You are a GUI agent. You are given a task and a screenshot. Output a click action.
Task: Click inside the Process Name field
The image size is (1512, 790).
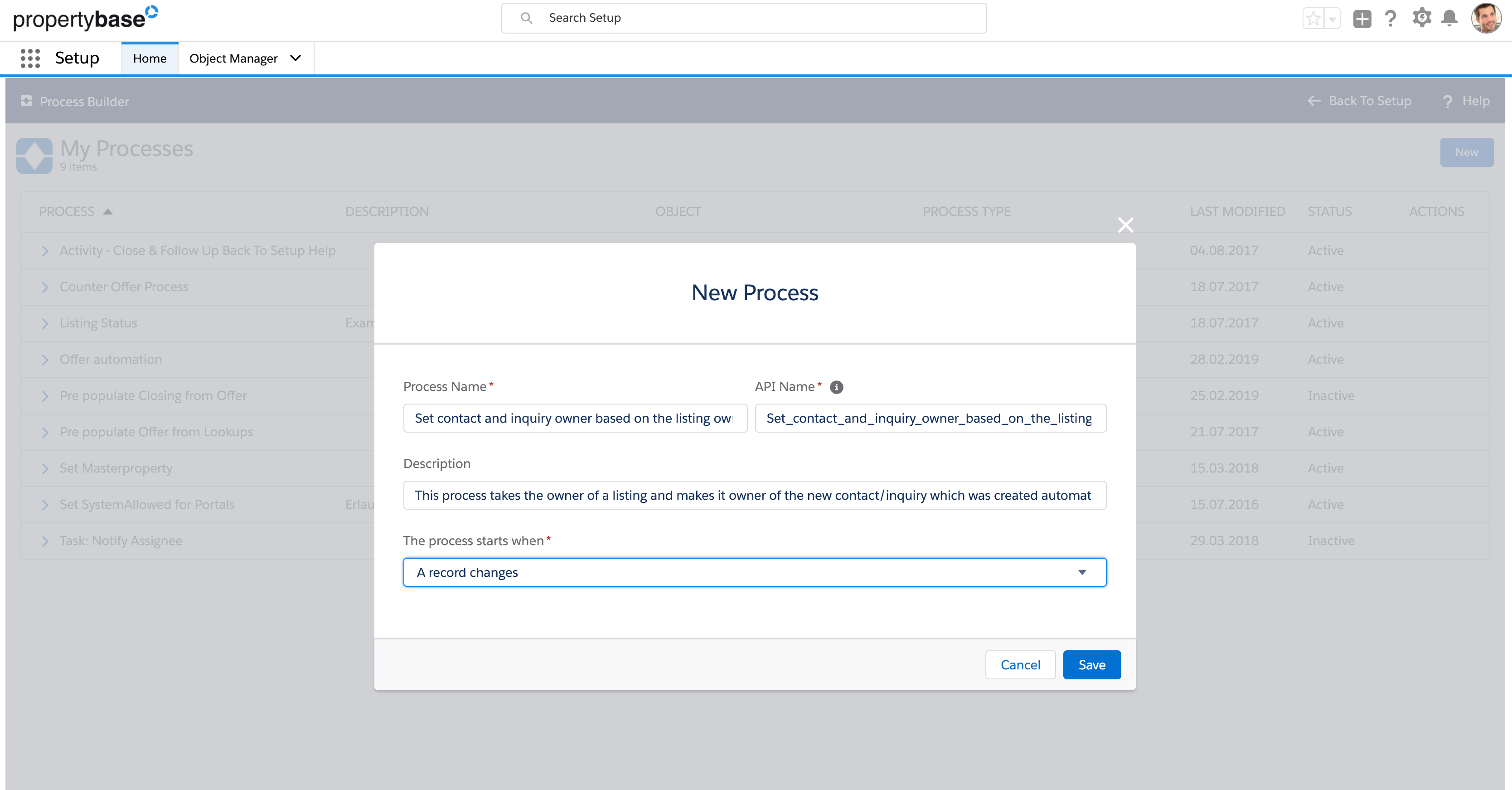click(x=575, y=418)
